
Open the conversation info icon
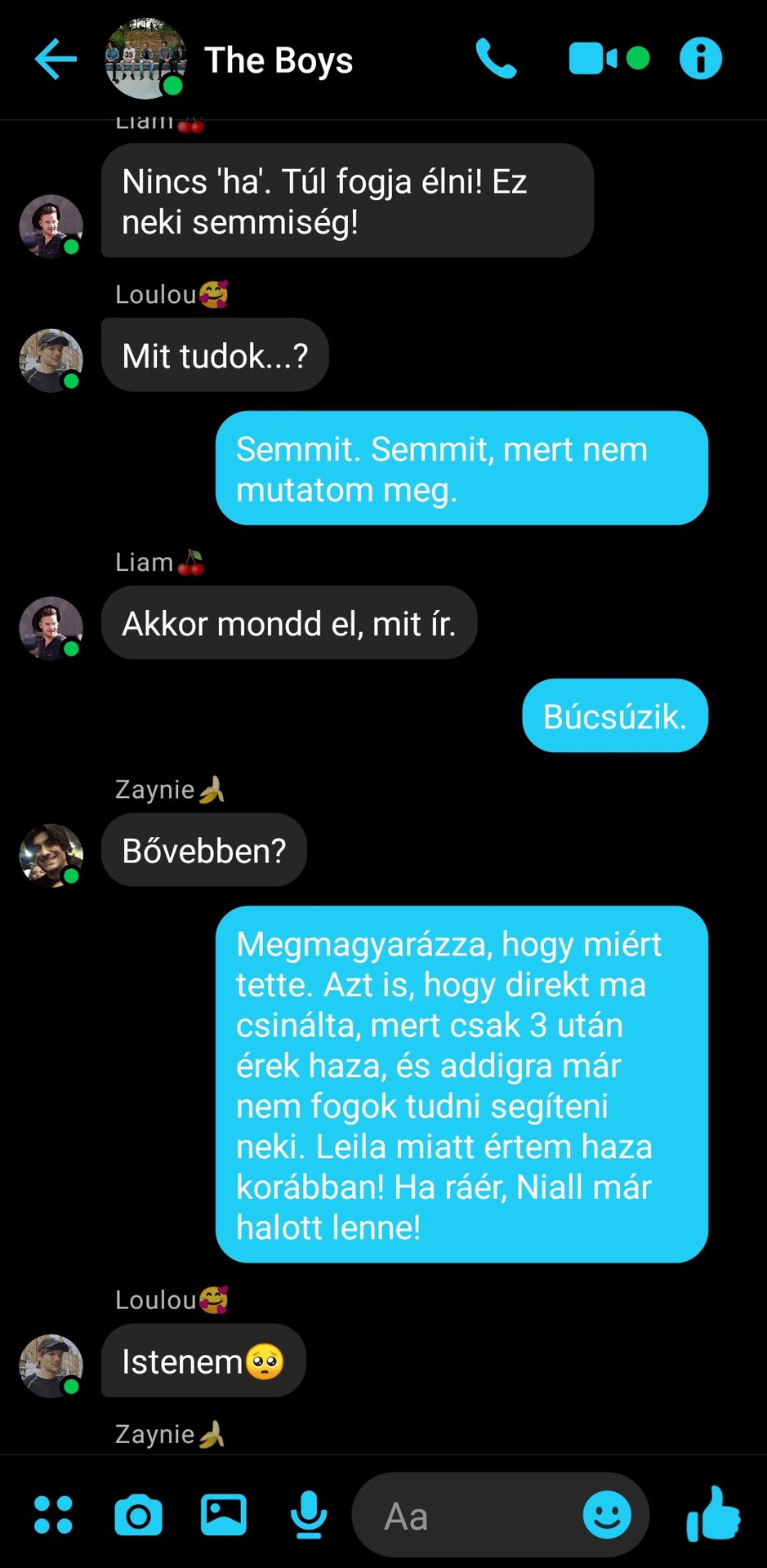tap(701, 59)
